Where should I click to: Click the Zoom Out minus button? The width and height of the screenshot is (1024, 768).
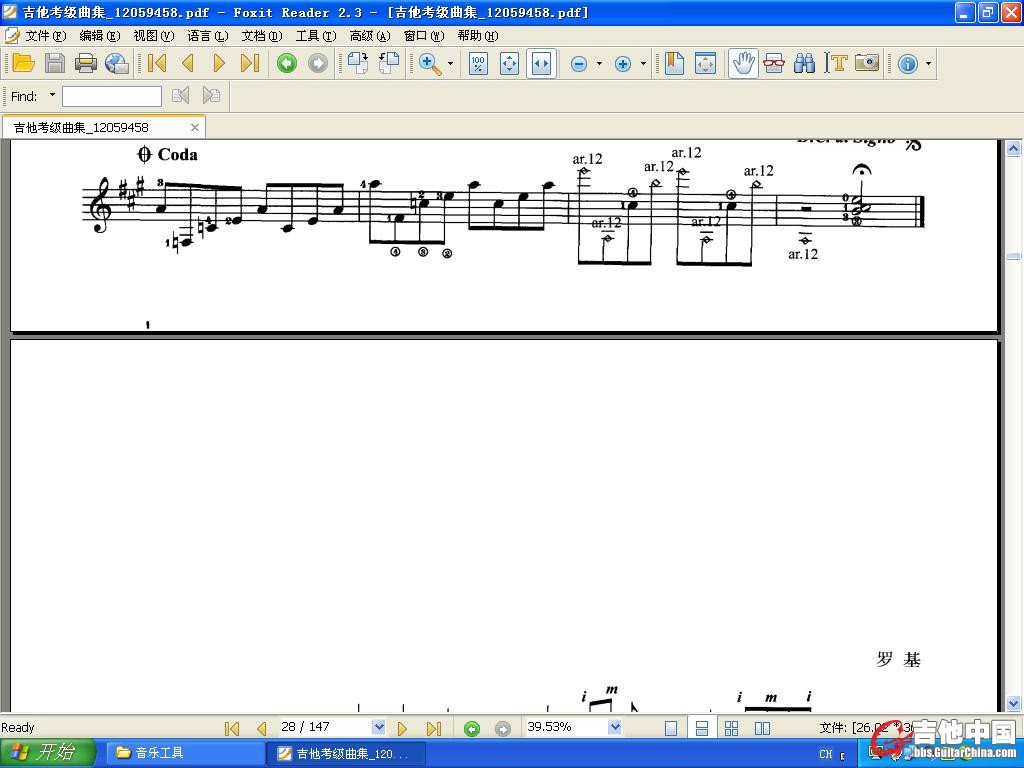click(x=579, y=64)
